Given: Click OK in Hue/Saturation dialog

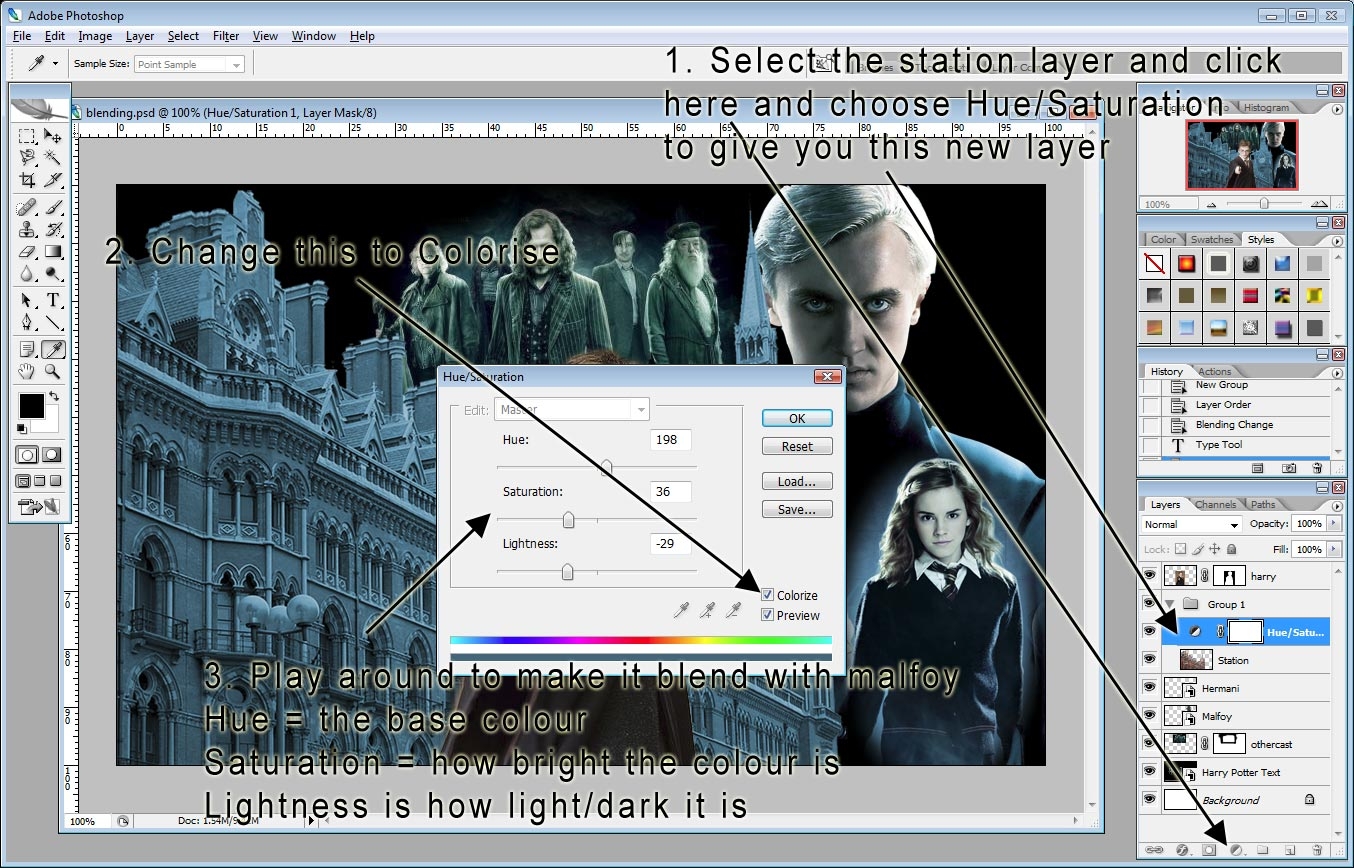Looking at the screenshot, I should [797, 418].
